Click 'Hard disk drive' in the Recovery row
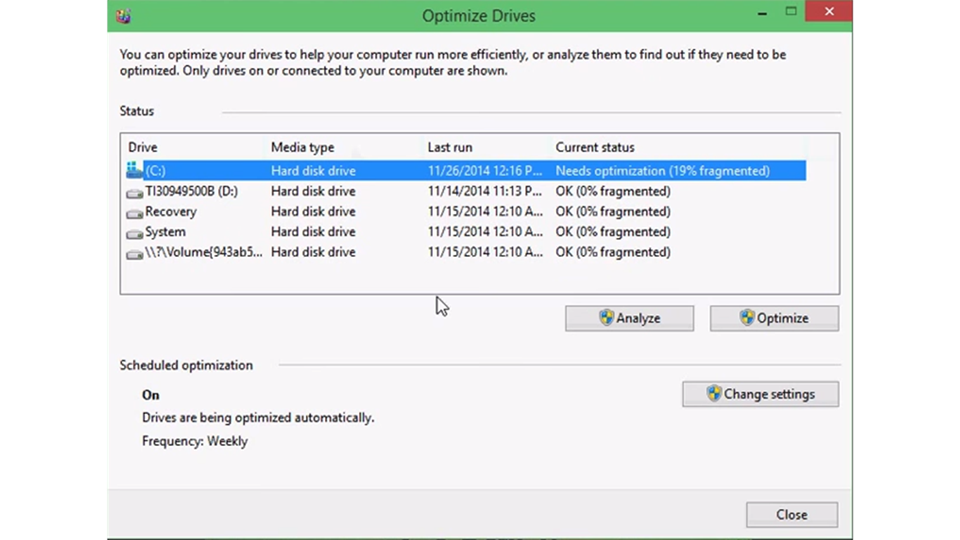The height and width of the screenshot is (540, 960). tap(313, 212)
